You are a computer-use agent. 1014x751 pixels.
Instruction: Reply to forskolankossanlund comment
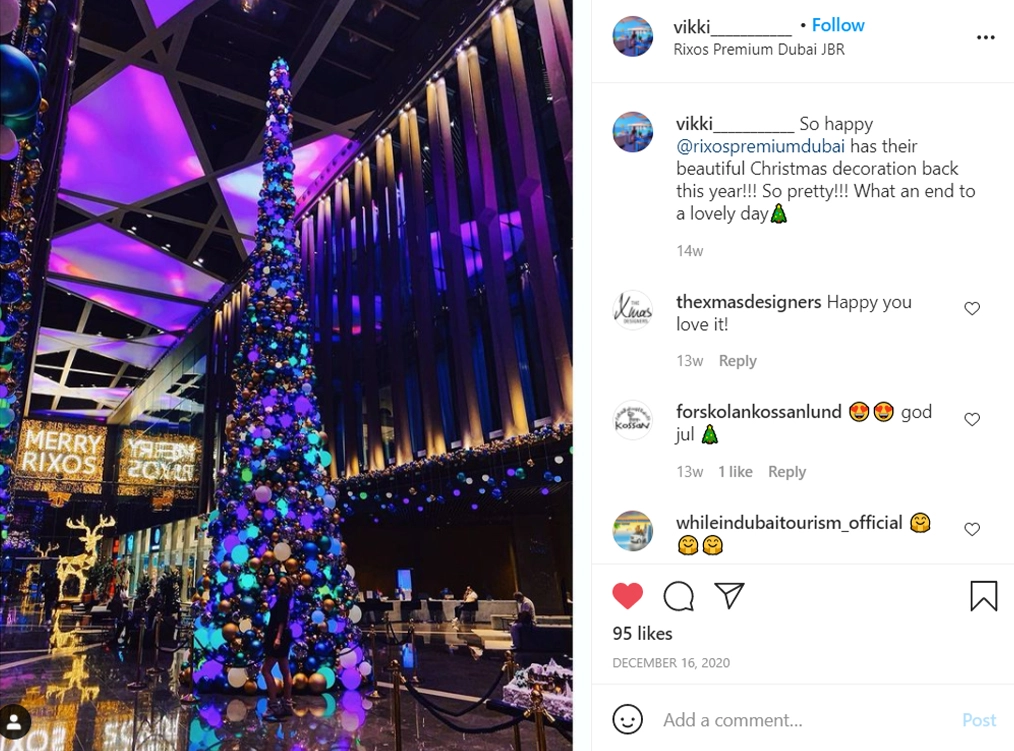click(x=786, y=472)
